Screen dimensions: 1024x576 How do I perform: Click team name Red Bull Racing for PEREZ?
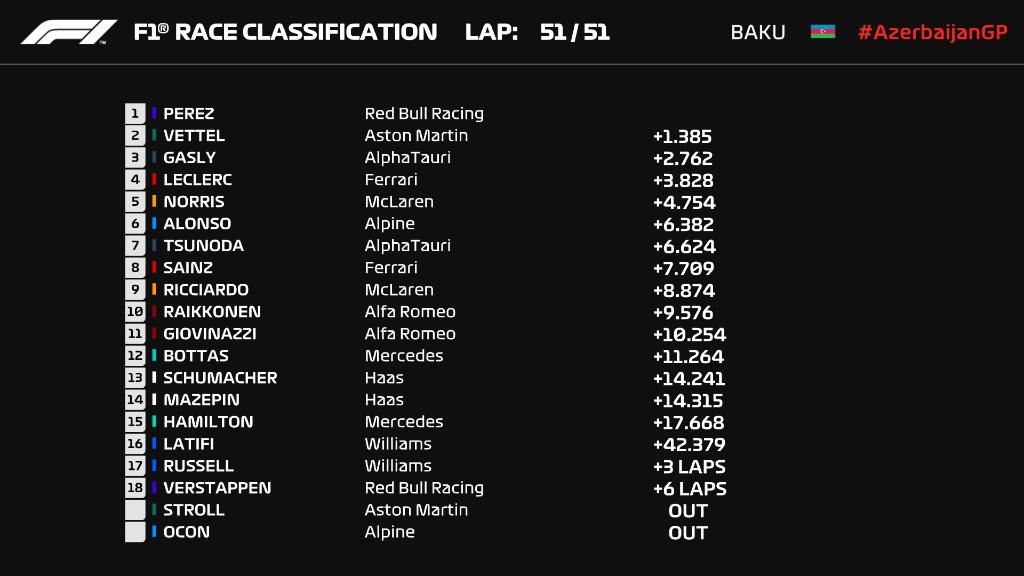[424, 114]
